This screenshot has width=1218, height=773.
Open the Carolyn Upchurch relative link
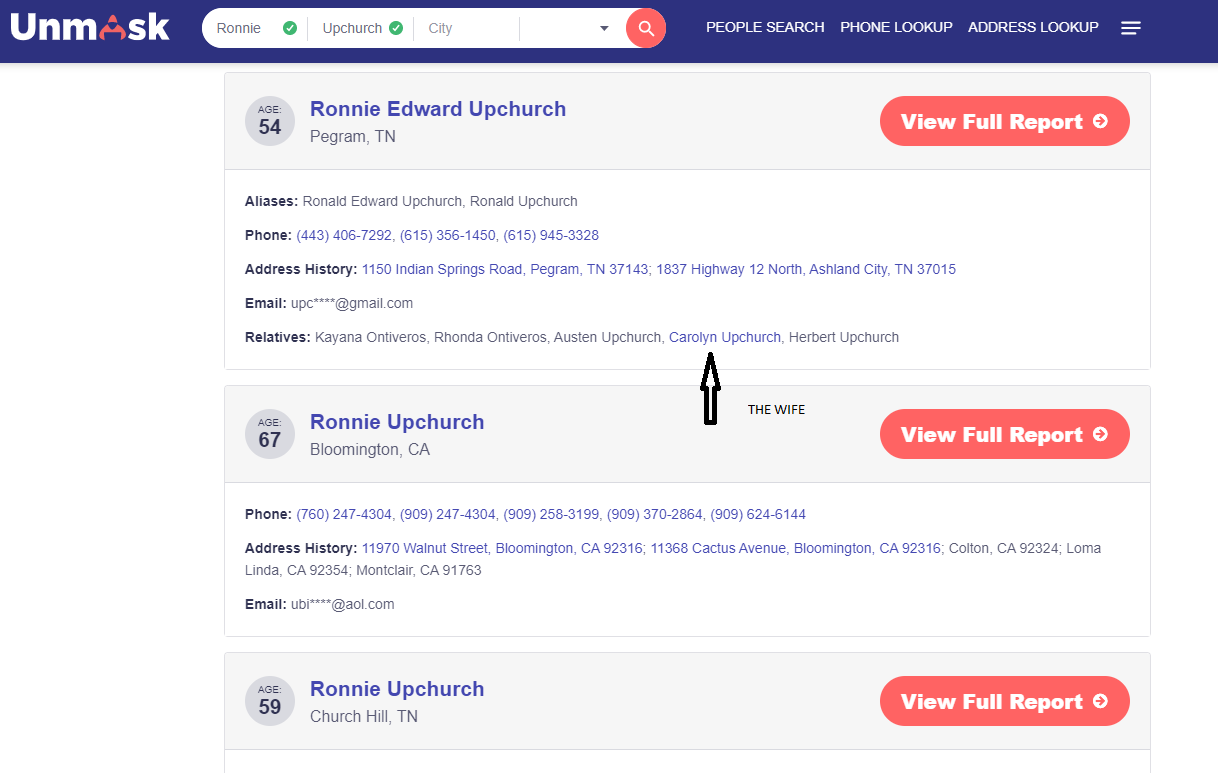pos(724,337)
